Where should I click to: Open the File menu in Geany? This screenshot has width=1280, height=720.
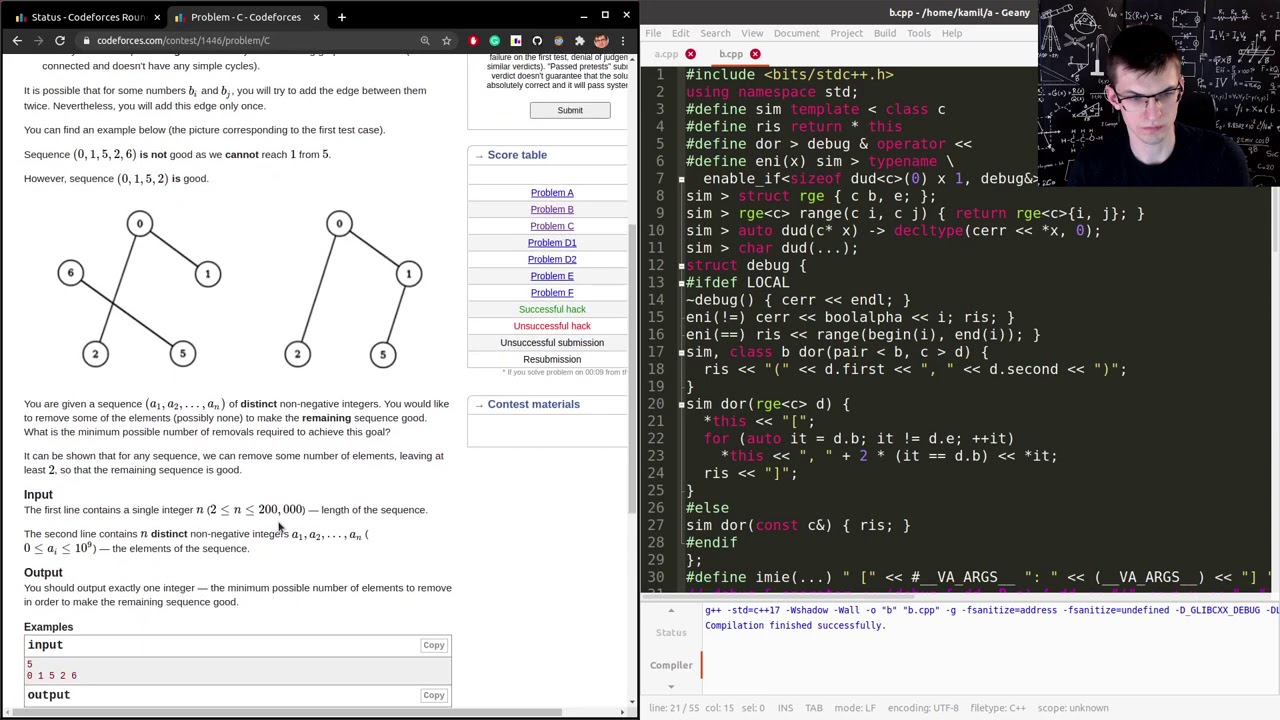pyautogui.click(x=653, y=33)
